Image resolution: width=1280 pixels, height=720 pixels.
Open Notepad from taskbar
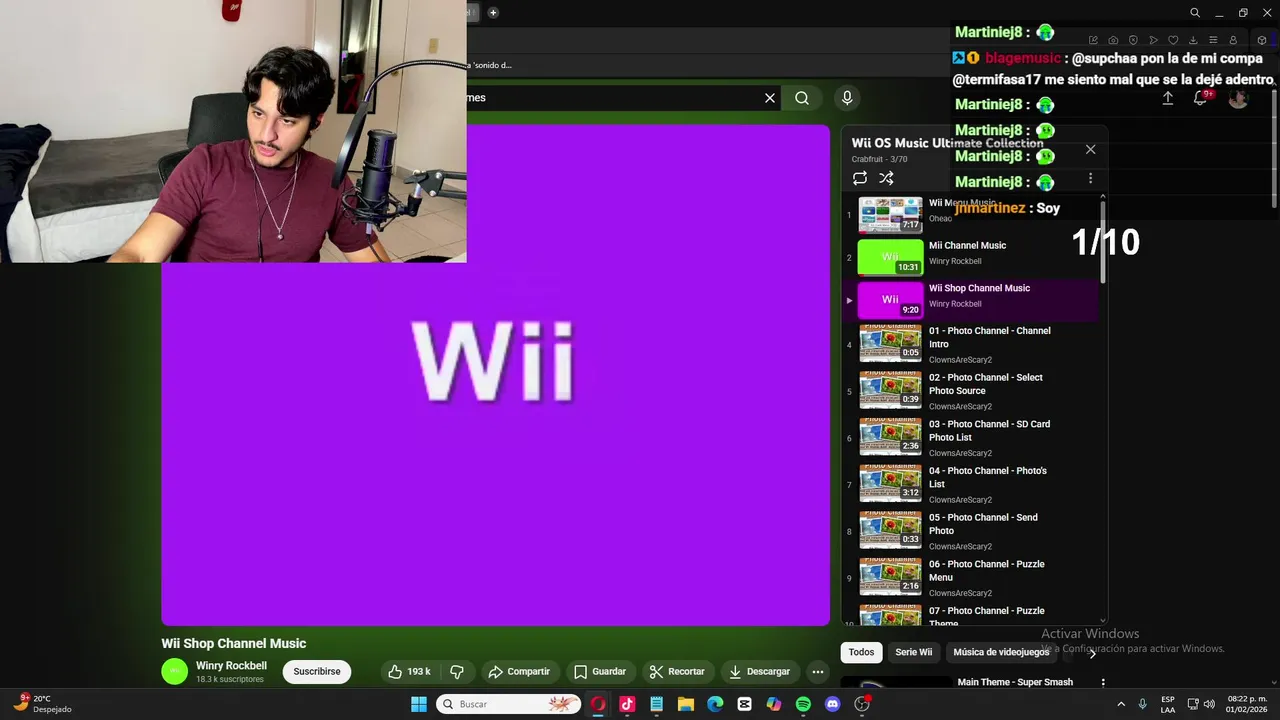656,704
